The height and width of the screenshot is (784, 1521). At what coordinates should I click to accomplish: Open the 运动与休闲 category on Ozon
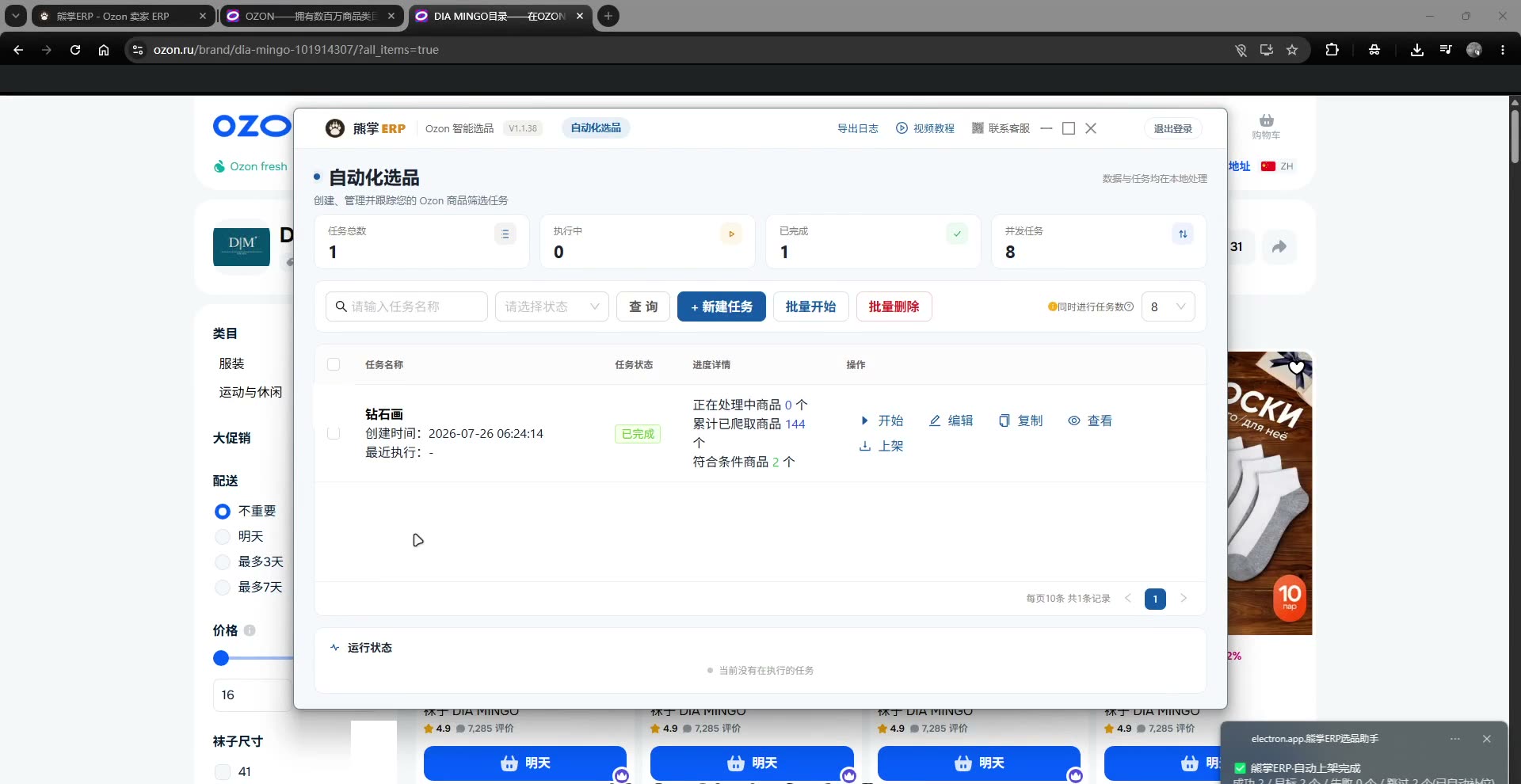pos(250,392)
